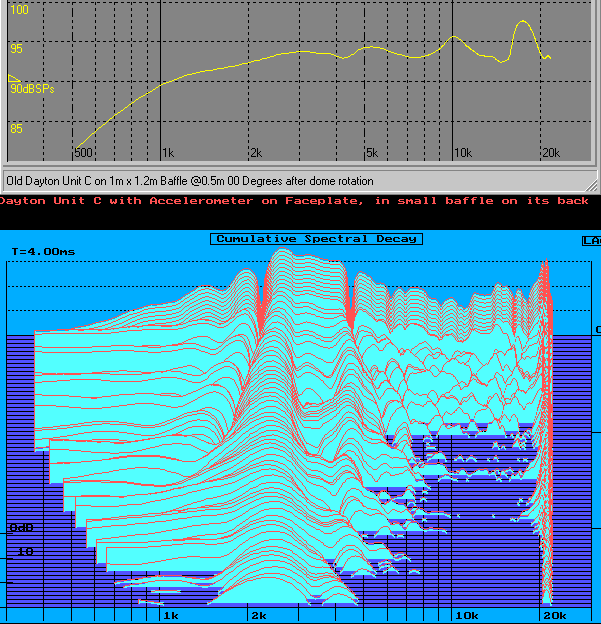Click the 100 dB label on upper graph
601x624 pixels.
tap(19, 10)
